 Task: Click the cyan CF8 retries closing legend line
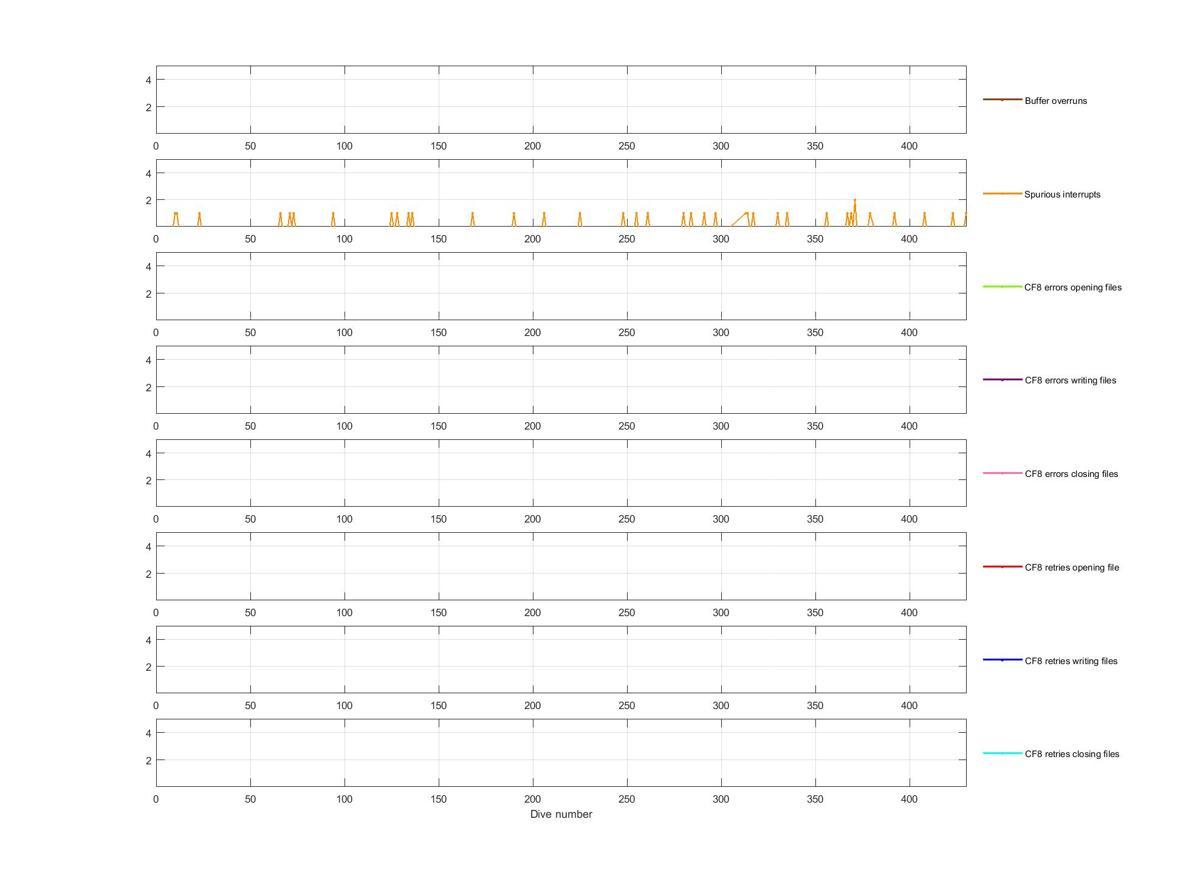pos(1002,753)
